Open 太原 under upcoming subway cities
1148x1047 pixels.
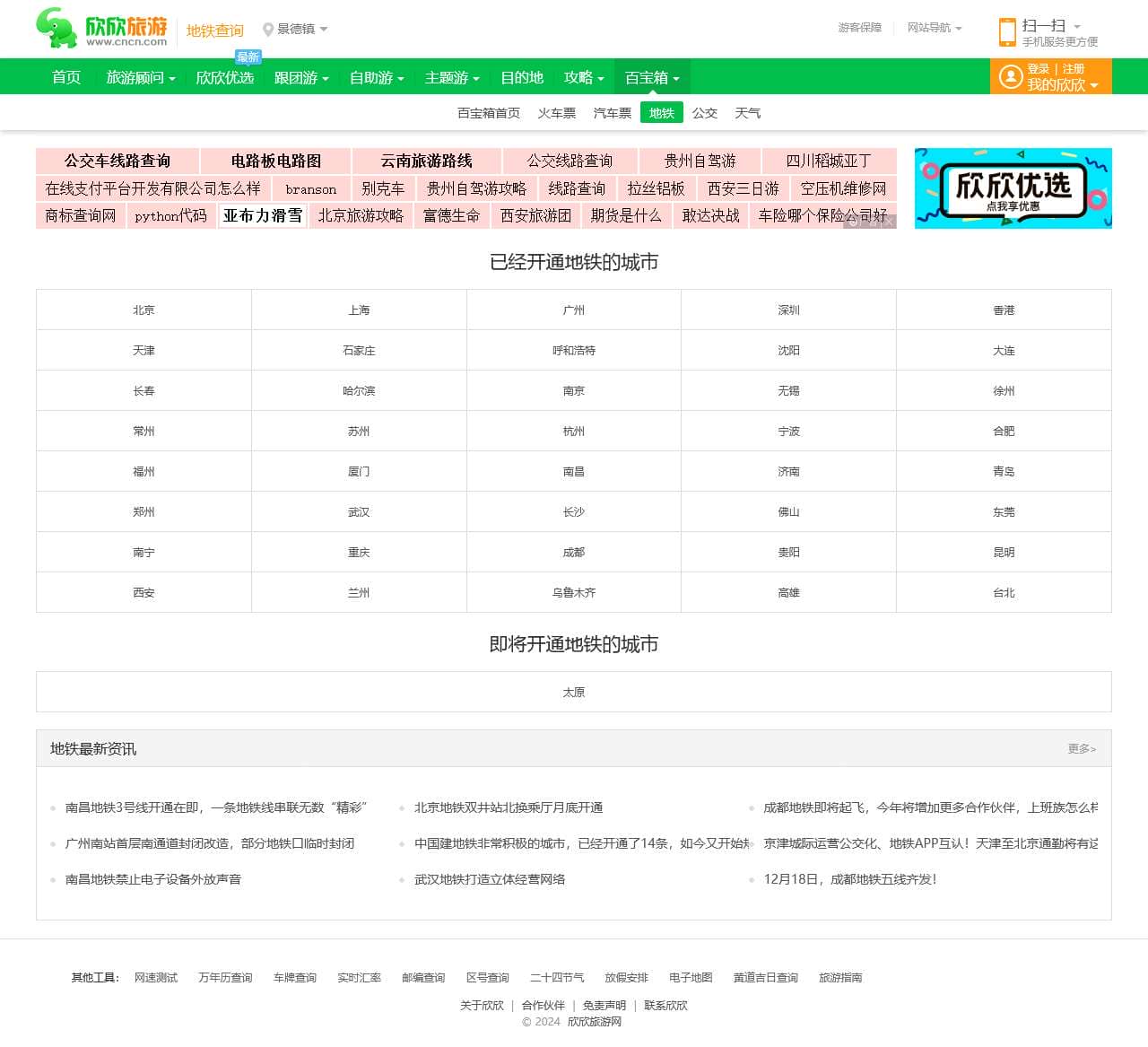pos(573,693)
